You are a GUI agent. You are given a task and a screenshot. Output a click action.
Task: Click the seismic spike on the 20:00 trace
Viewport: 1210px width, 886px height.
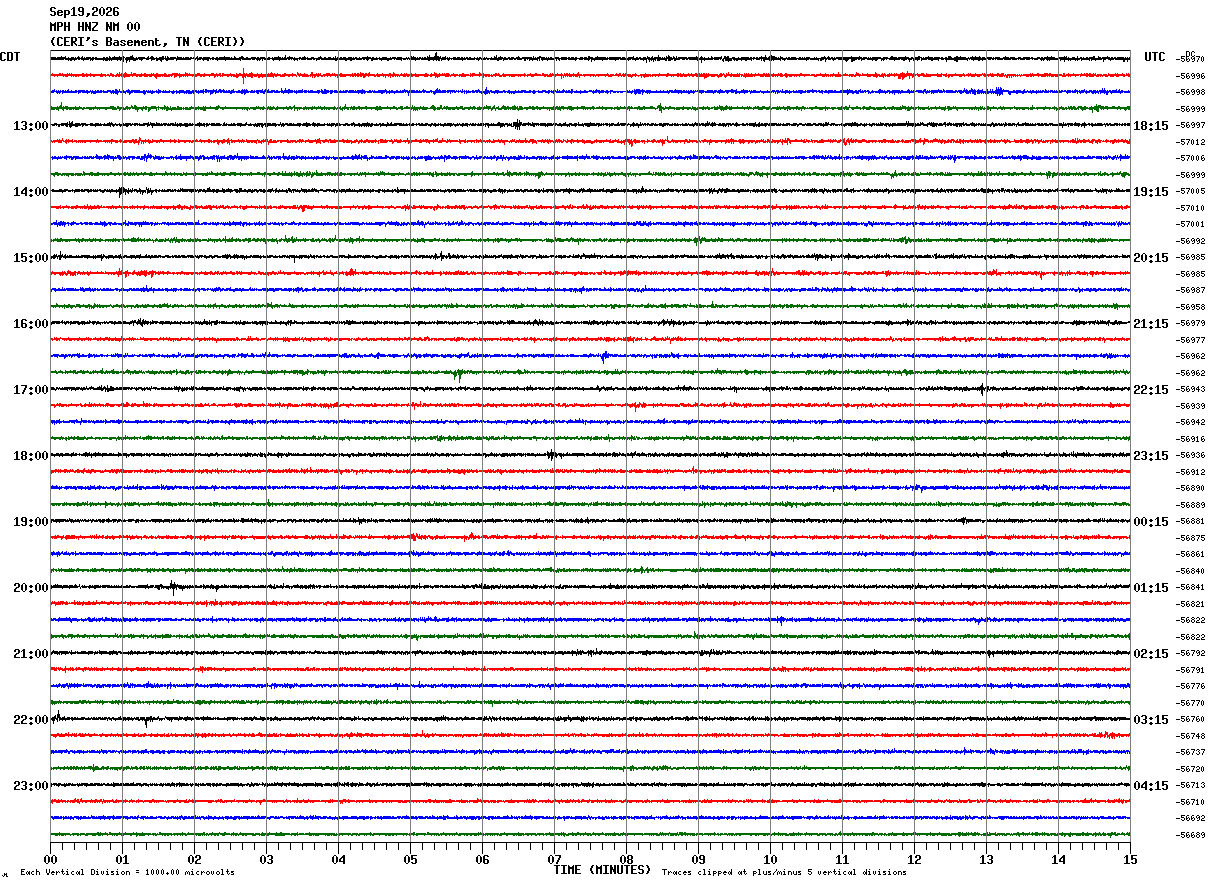173,588
